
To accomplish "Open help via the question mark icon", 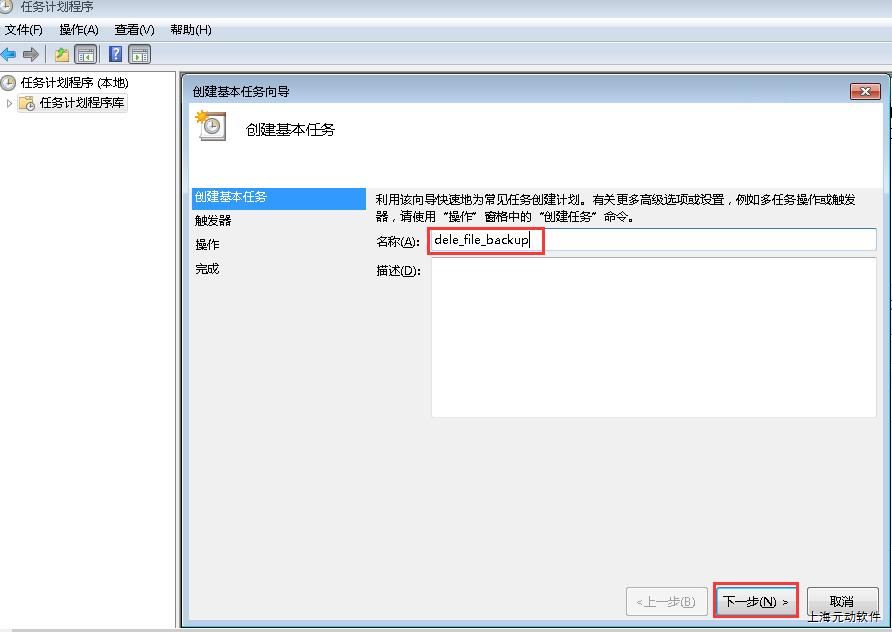I will pos(115,55).
